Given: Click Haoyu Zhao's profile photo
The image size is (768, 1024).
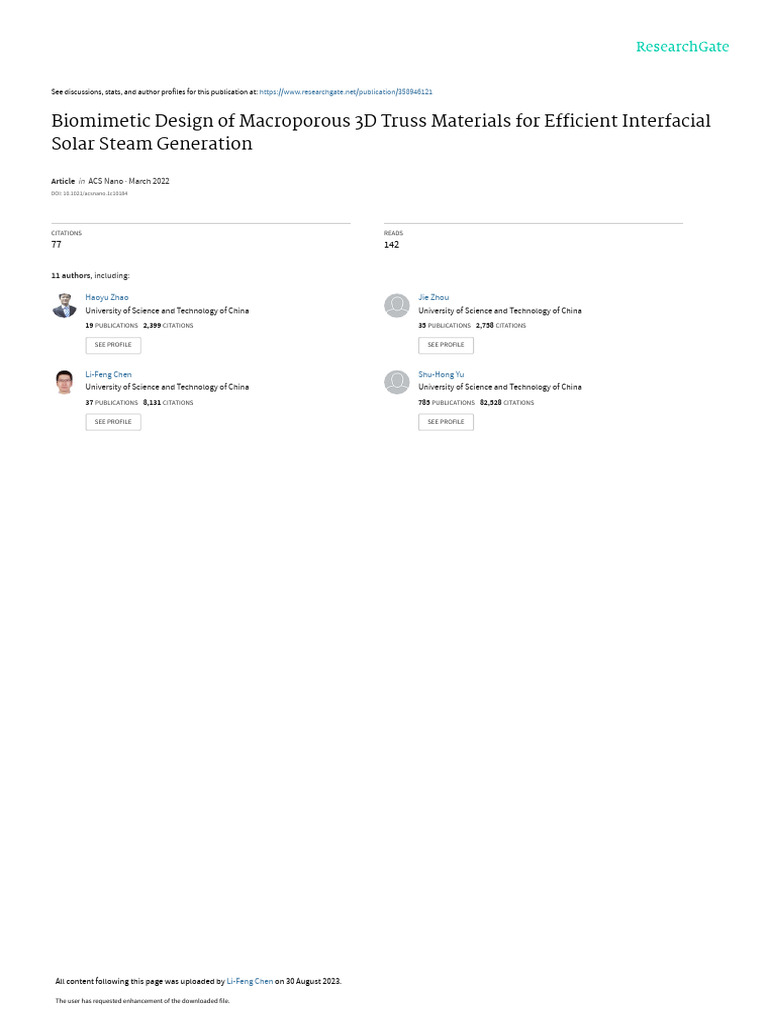Looking at the screenshot, I should coord(64,306).
